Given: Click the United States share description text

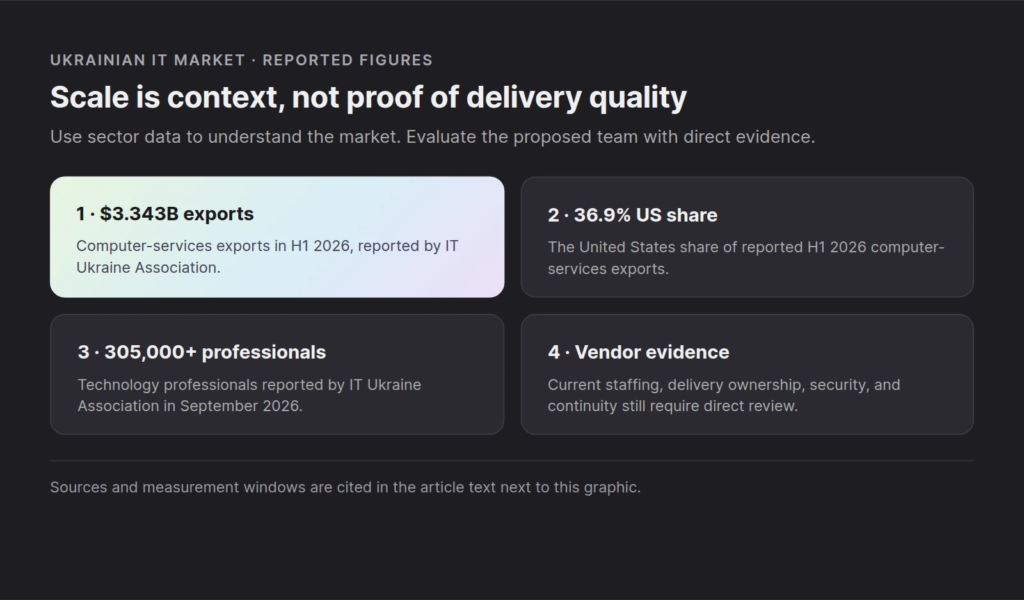Looking at the screenshot, I should click(x=746, y=258).
